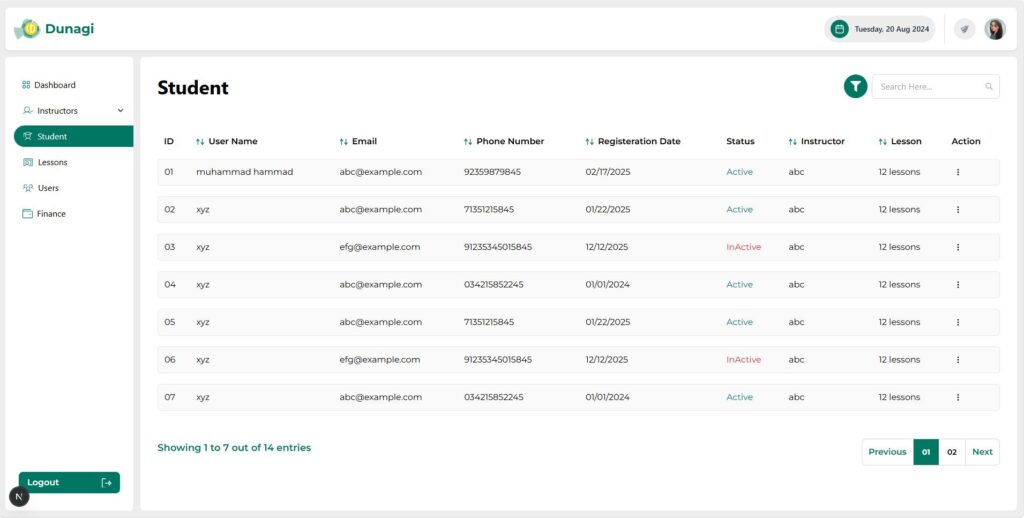The height and width of the screenshot is (518, 1024).
Task: Click the Dunagi logo
Action: [54, 29]
